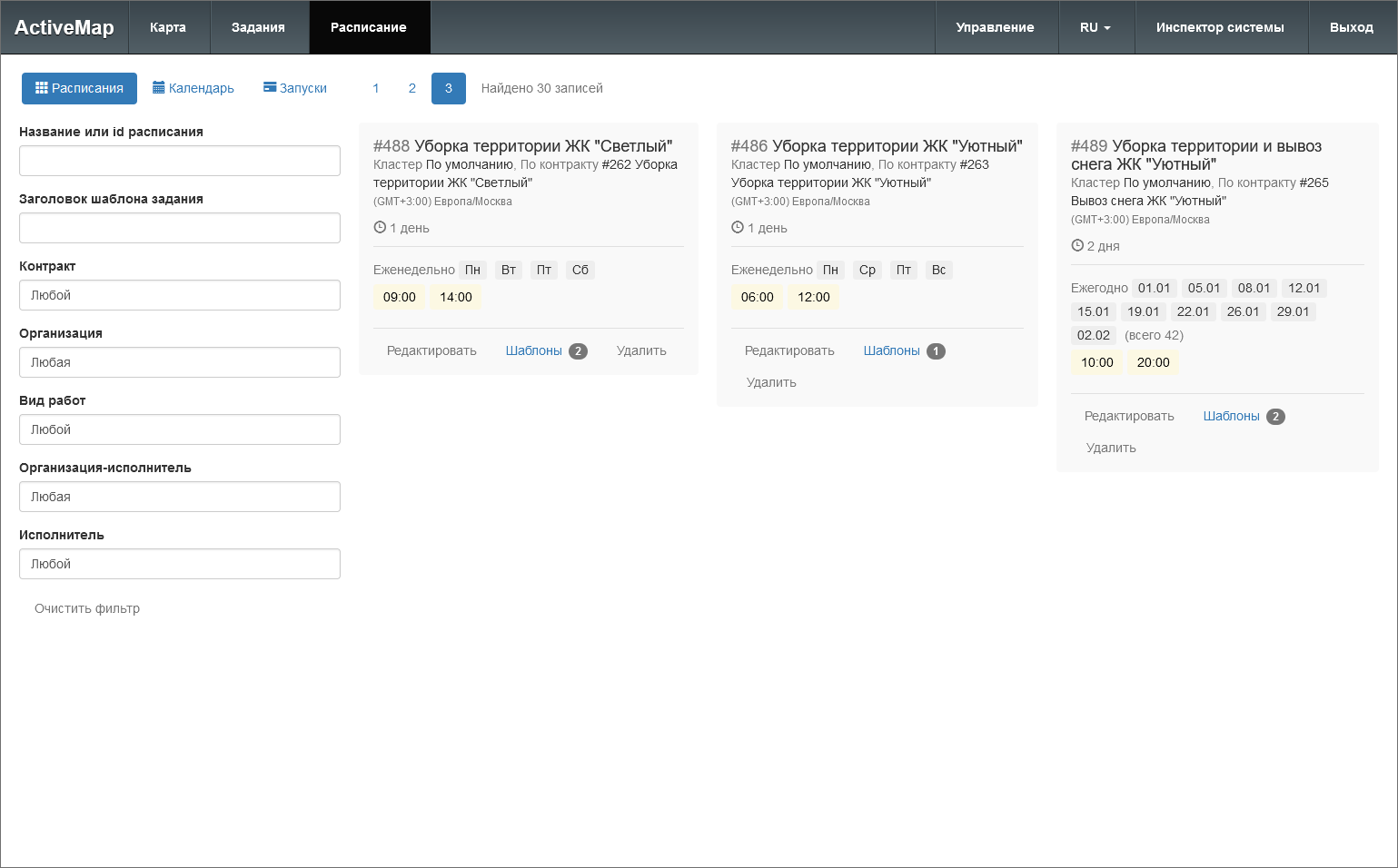Go to page 2 of results
This screenshot has width=1398, height=868.
[411, 88]
